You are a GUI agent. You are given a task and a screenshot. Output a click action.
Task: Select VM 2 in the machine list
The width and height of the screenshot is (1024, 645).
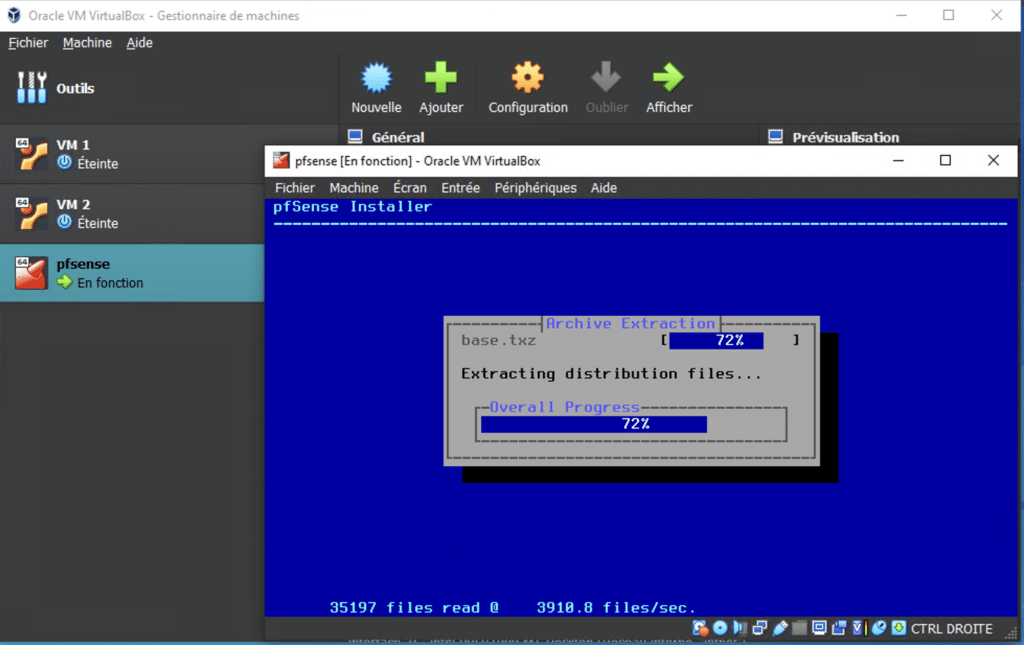132,213
